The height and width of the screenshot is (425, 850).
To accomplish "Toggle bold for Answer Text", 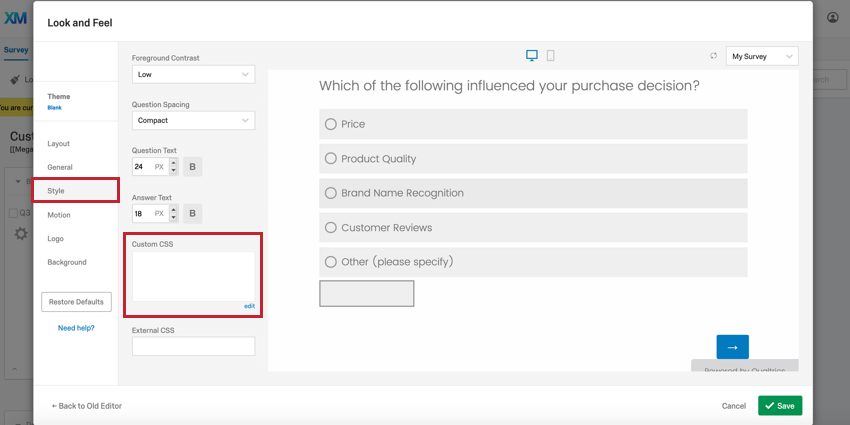I will click(192, 213).
